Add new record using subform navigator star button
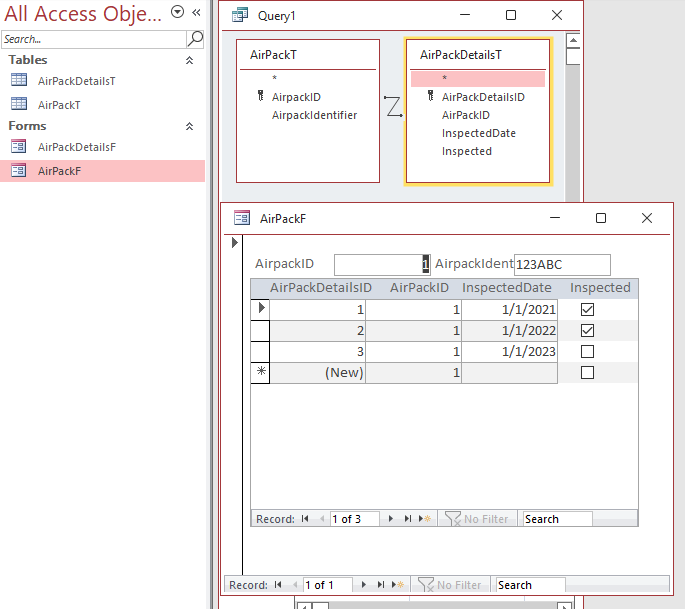Image resolution: width=685 pixels, height=609 pixels. click(x=425, y=519)
